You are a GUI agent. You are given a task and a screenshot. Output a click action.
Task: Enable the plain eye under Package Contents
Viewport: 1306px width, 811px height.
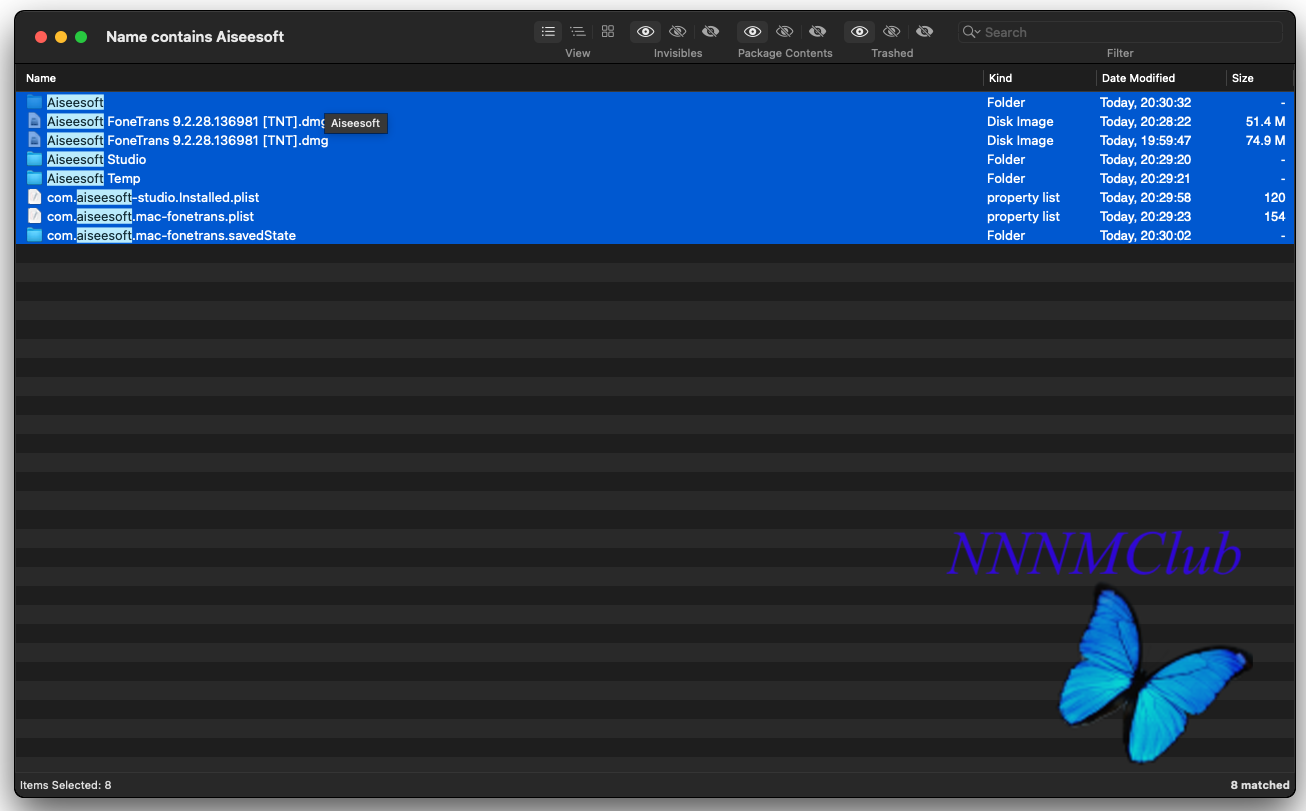(752, 32)
